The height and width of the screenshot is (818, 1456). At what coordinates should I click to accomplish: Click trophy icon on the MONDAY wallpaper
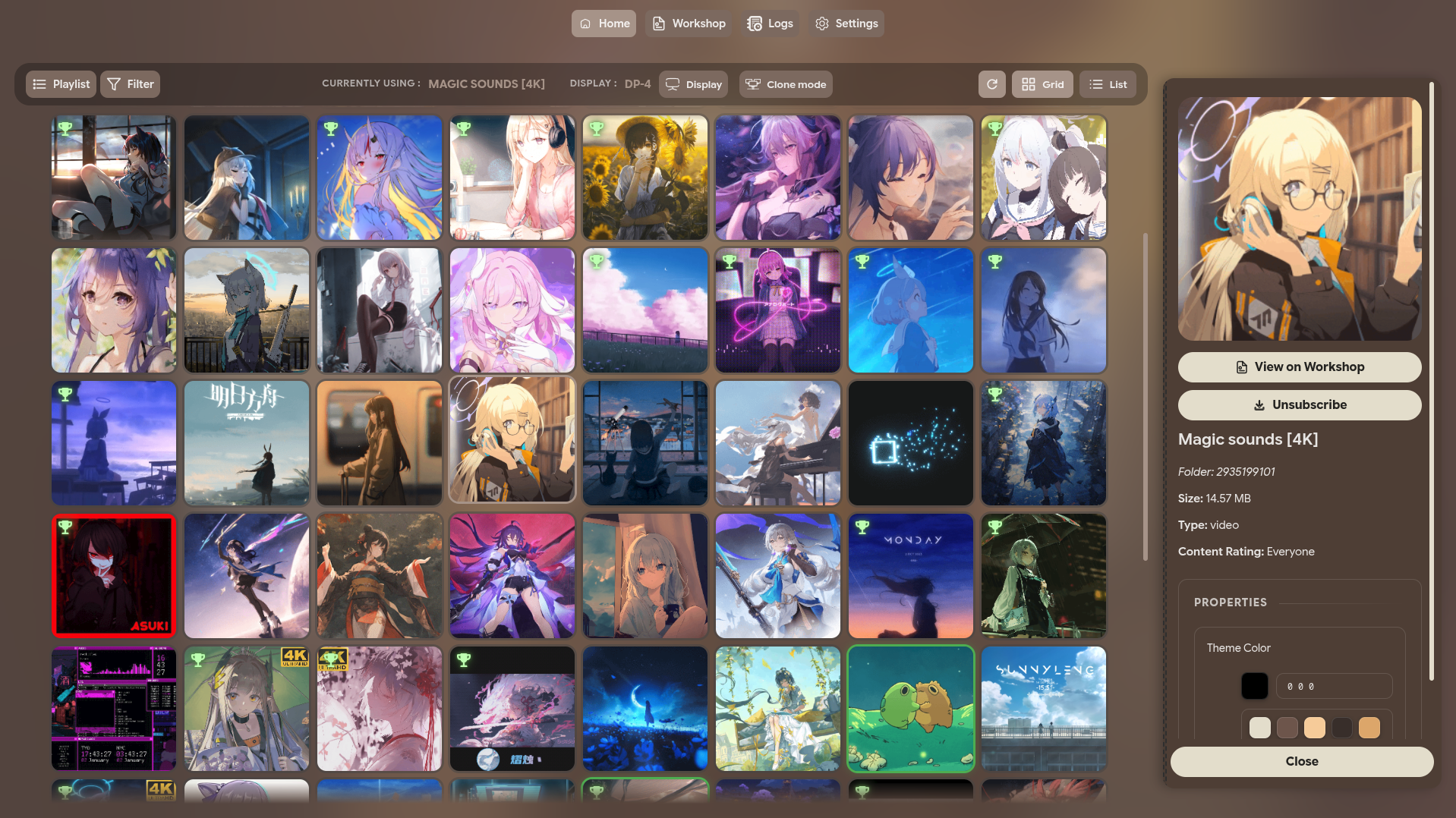[862, 527]
